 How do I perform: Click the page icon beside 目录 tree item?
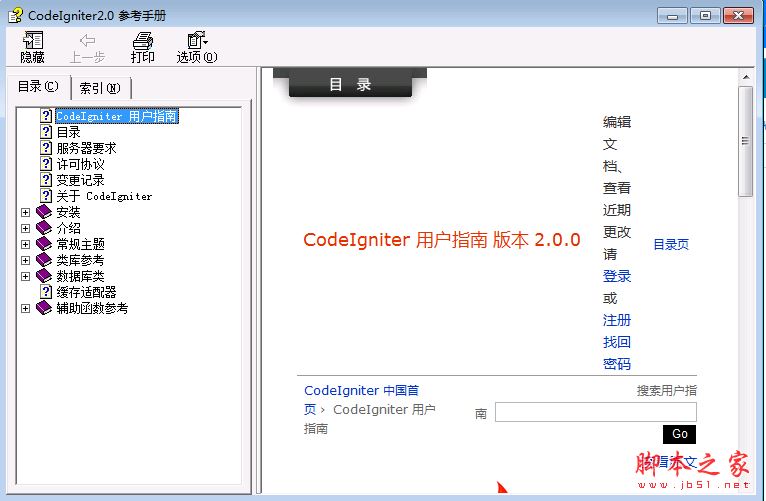46,132
